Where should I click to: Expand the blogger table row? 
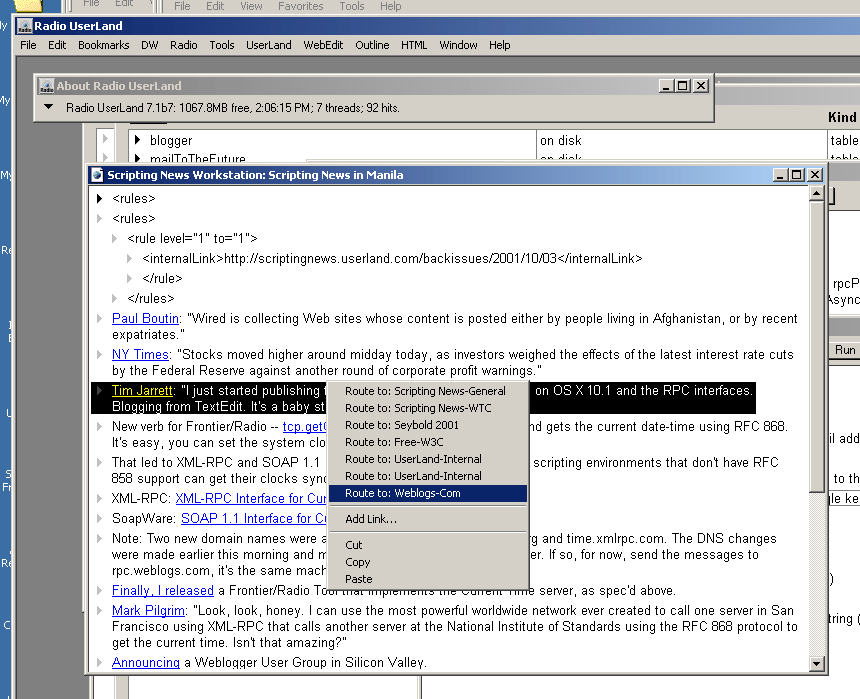coord(138,141)
